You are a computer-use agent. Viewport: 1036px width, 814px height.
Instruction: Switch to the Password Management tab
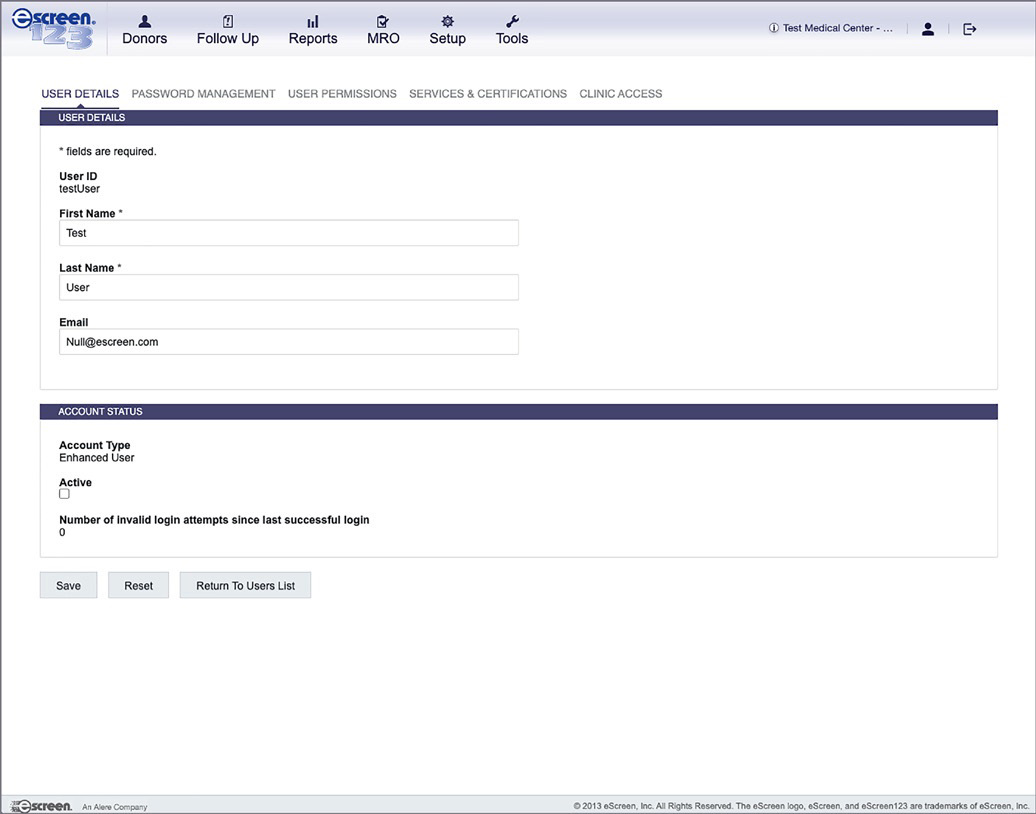pos(203,94)
